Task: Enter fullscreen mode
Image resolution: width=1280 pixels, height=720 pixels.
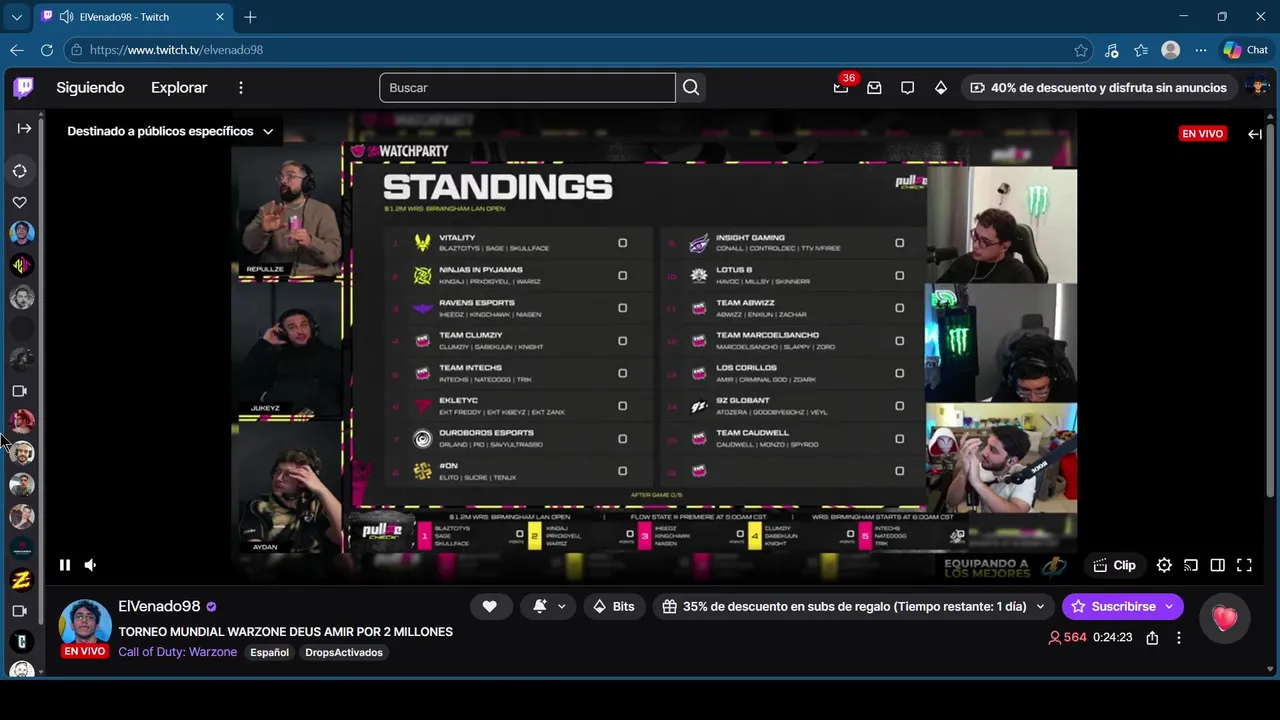Action: [x=1244, y=565]
